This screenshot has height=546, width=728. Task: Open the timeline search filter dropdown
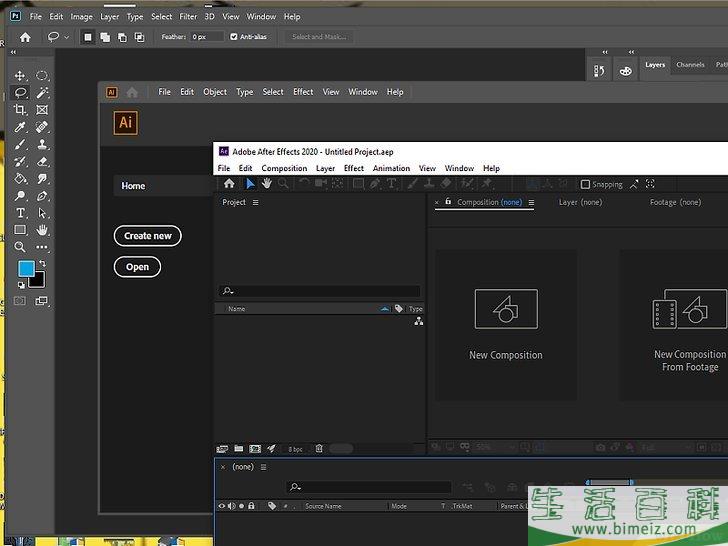(x=295, y=487)
